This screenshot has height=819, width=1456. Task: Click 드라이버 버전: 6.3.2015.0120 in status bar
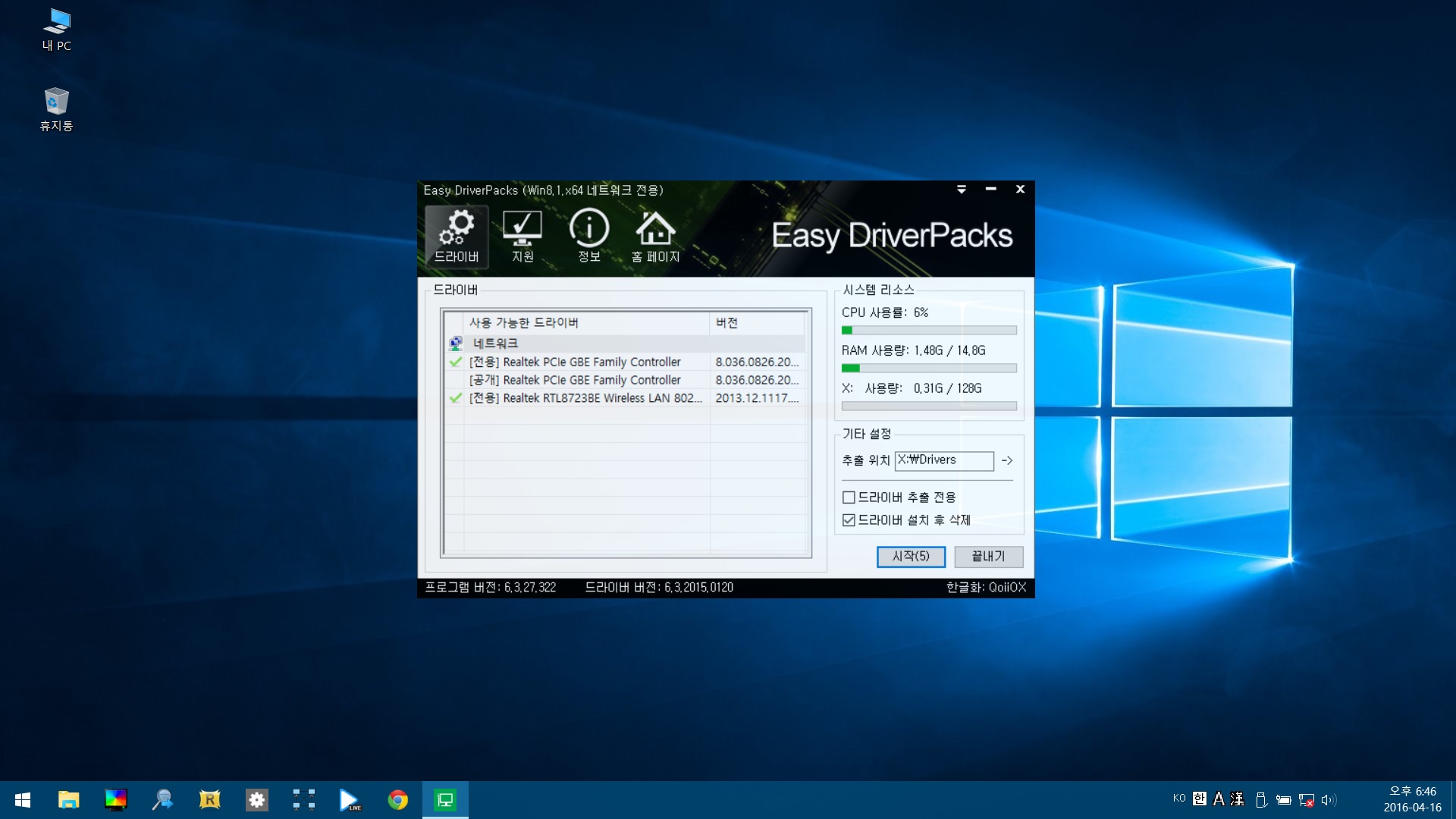[x=659, y=588]
